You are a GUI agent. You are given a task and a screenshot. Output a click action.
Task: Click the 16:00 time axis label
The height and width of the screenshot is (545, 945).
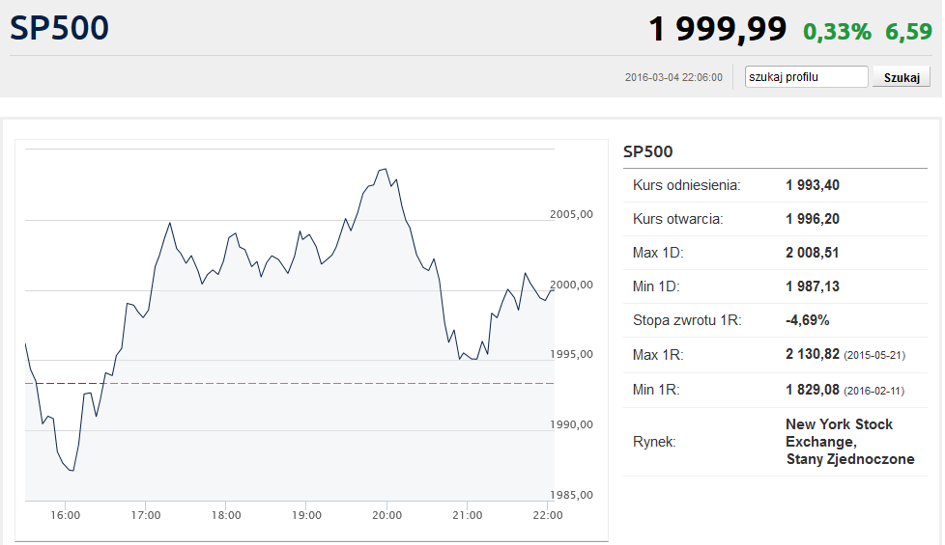pyautogui.click(x=65, y=515)
